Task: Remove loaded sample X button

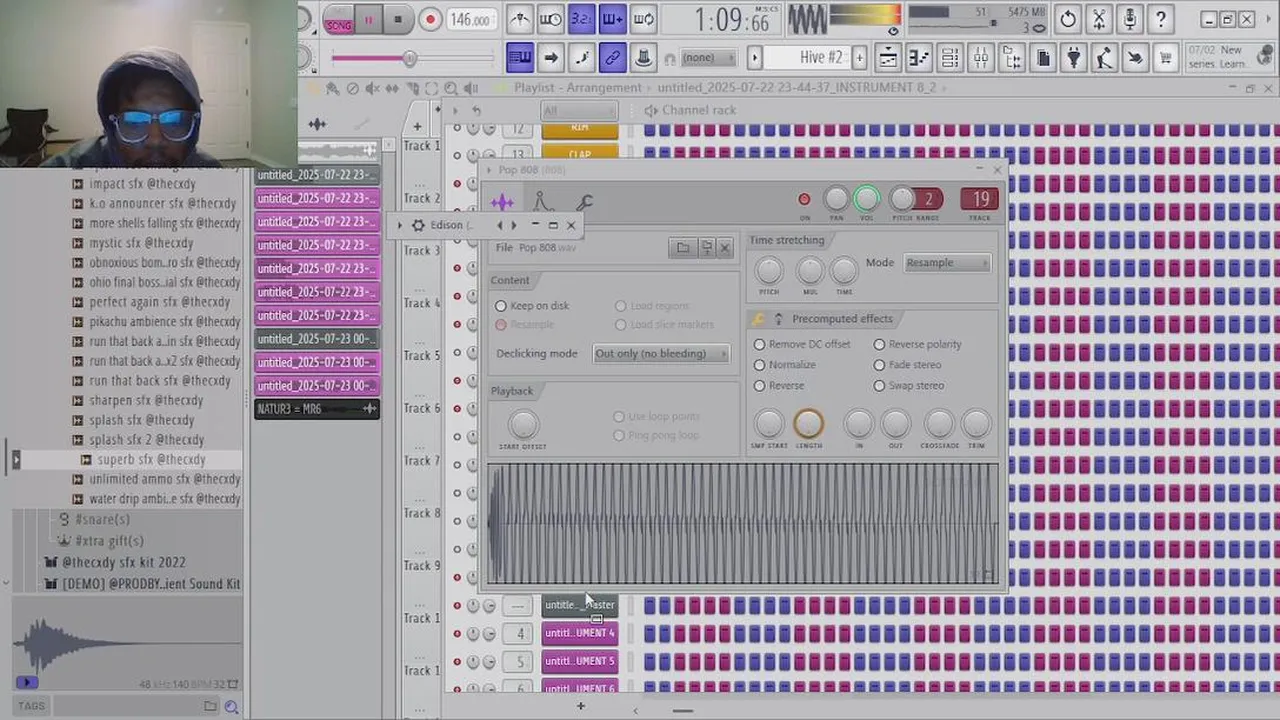Action: tap(725, 248)
